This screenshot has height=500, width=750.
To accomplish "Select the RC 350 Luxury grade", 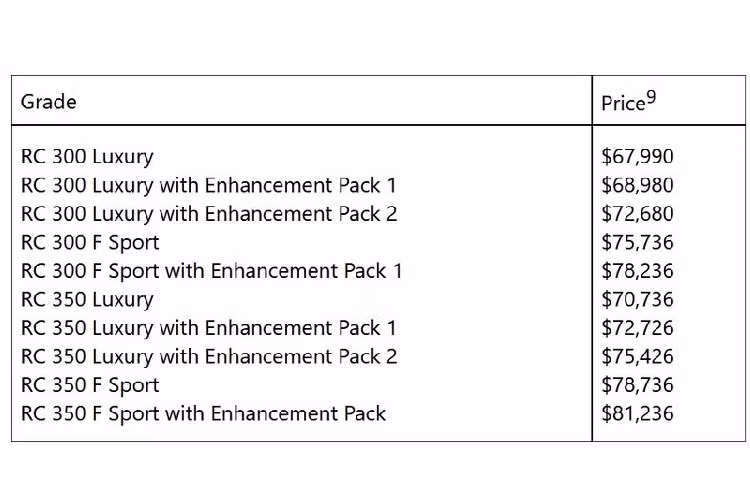I will click(x=87, y=299).
